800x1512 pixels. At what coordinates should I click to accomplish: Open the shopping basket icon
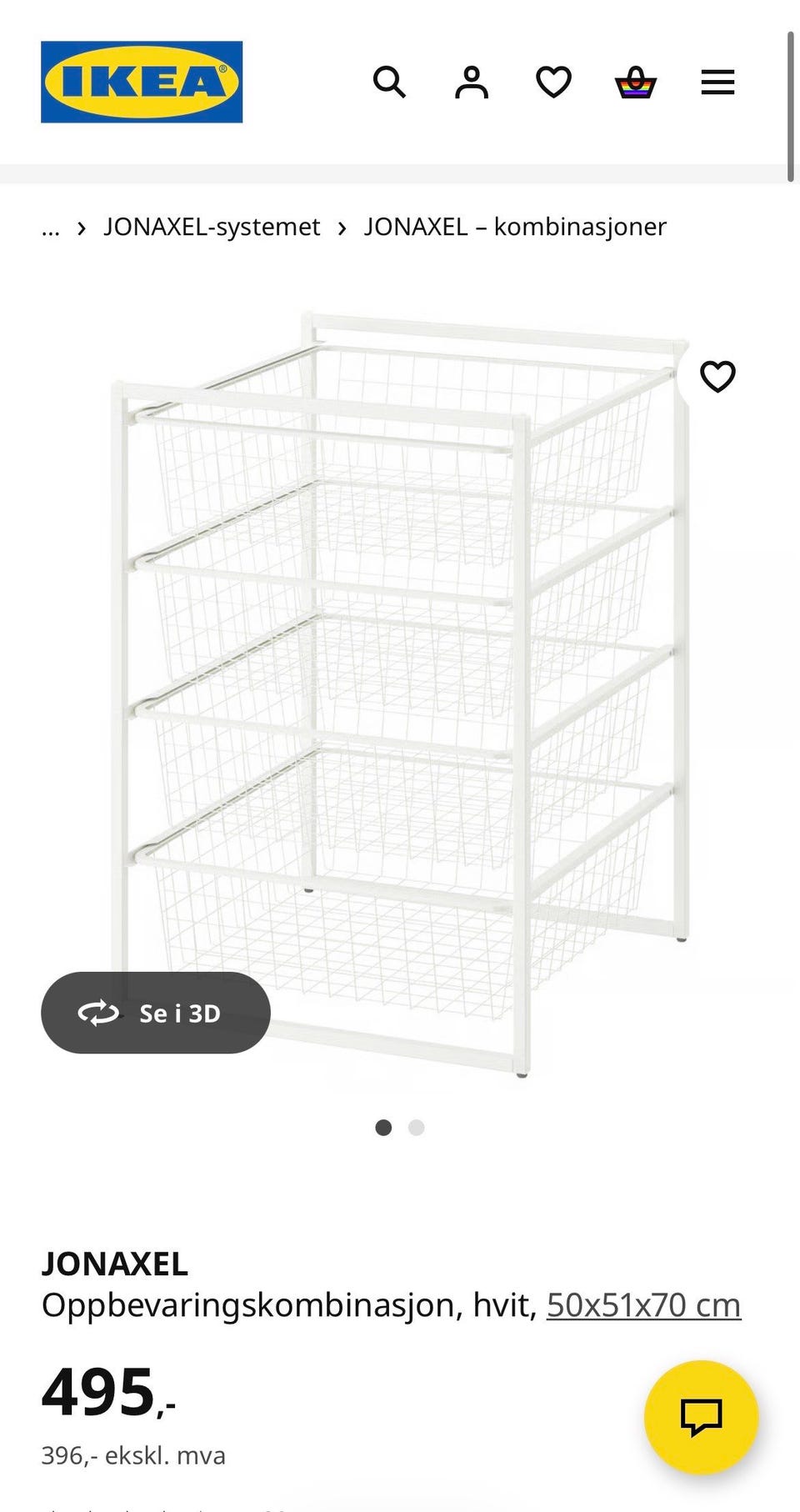636,83
